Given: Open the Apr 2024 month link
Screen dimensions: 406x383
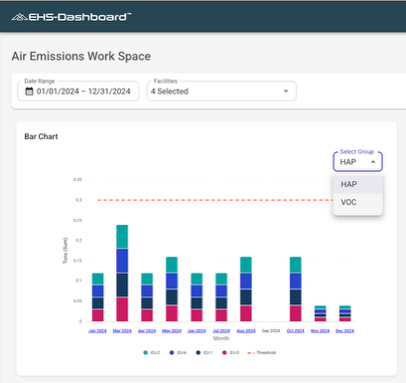Looking at the screenshot, I should point(147,331).
